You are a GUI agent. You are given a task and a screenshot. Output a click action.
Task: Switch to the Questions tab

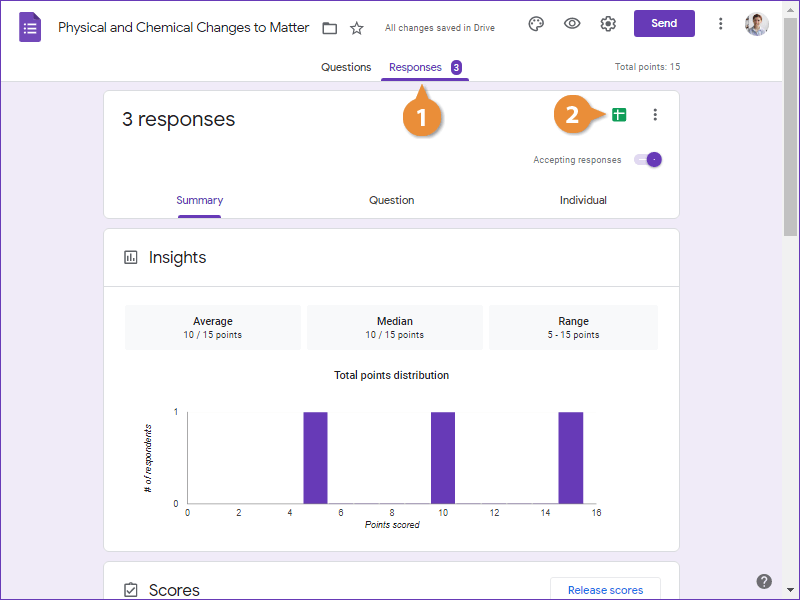[x=346, y=67]
